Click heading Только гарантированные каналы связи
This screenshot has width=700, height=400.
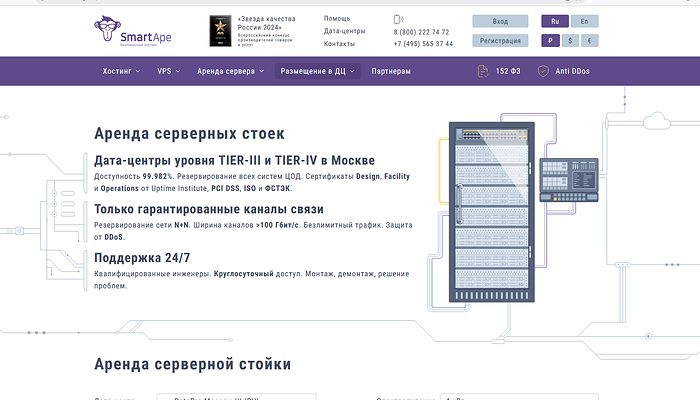tap(209, 209)
